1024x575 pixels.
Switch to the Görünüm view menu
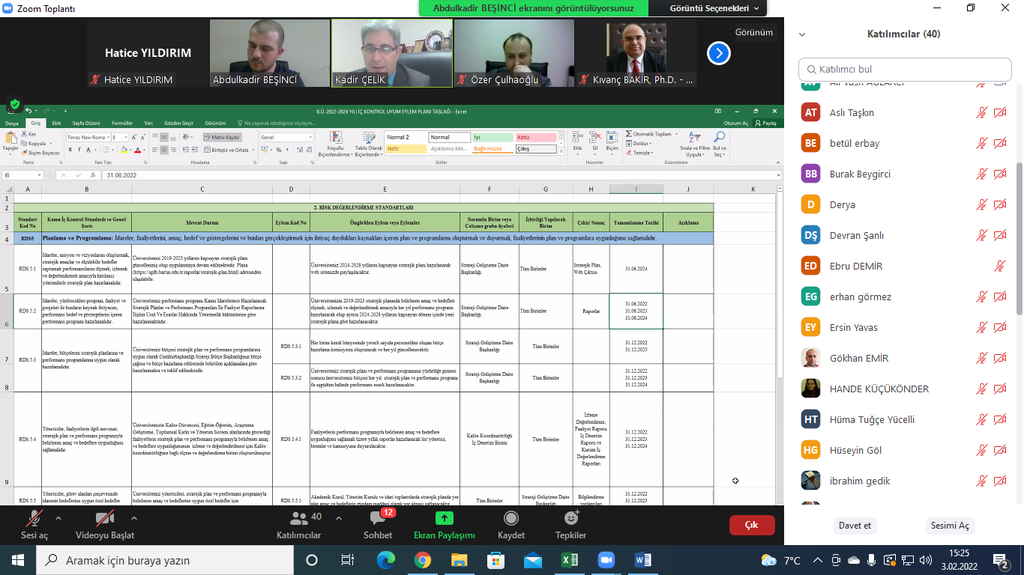753,32
